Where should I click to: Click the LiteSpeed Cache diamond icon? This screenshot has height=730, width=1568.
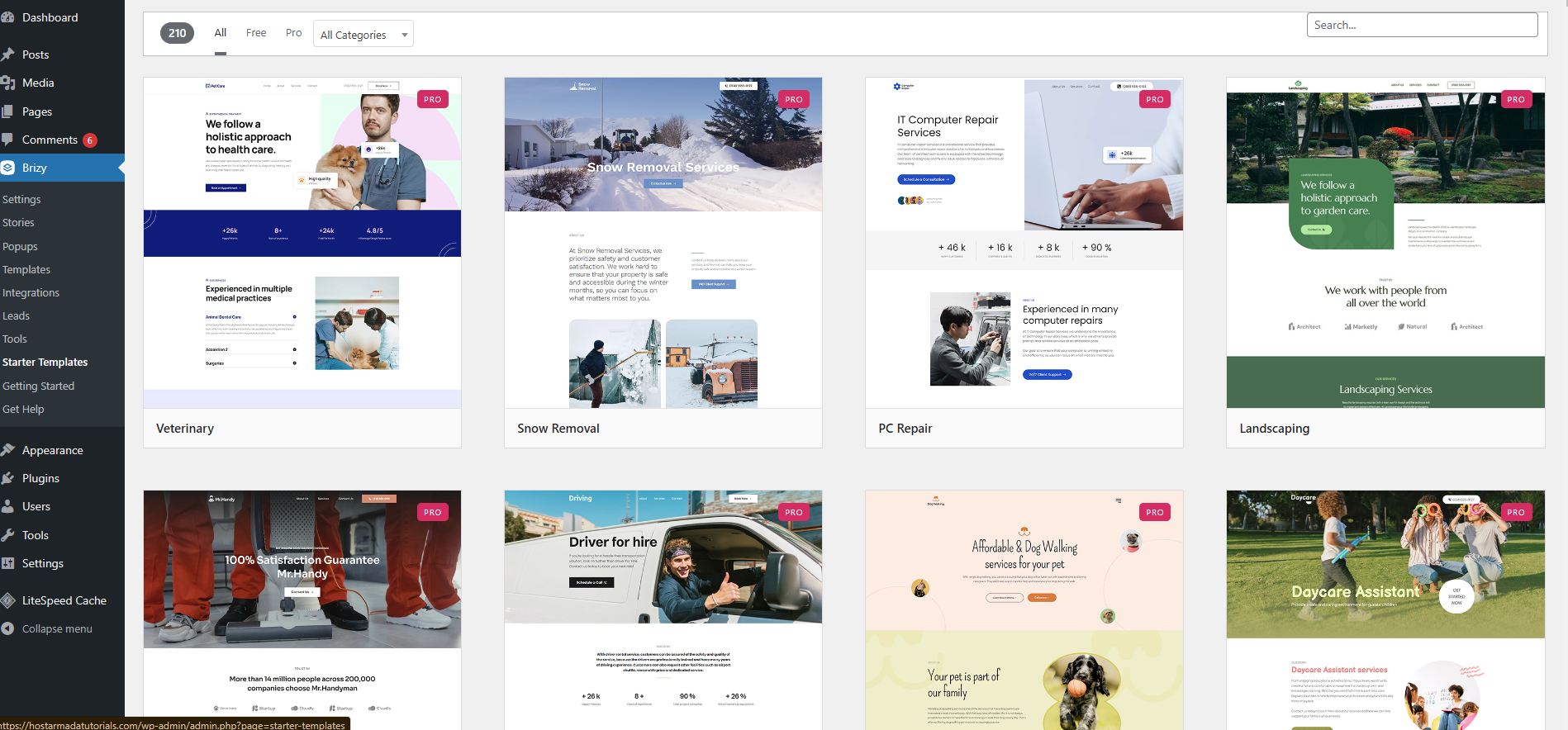tap(7, 600)
